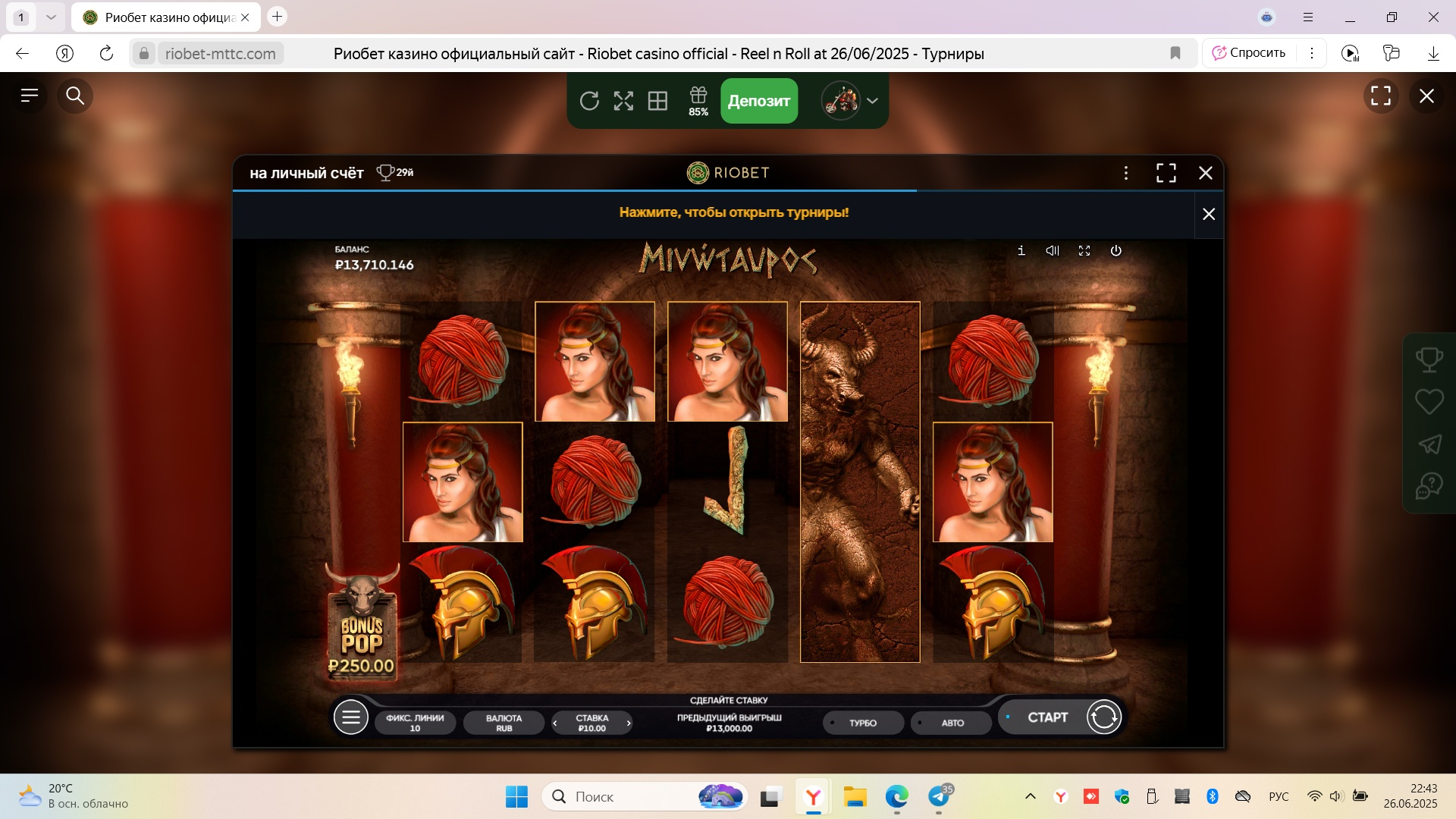Click the reload game icon
Image resolution: width=1456 pixels, height=819 pixels.
[x=589, y=101]
